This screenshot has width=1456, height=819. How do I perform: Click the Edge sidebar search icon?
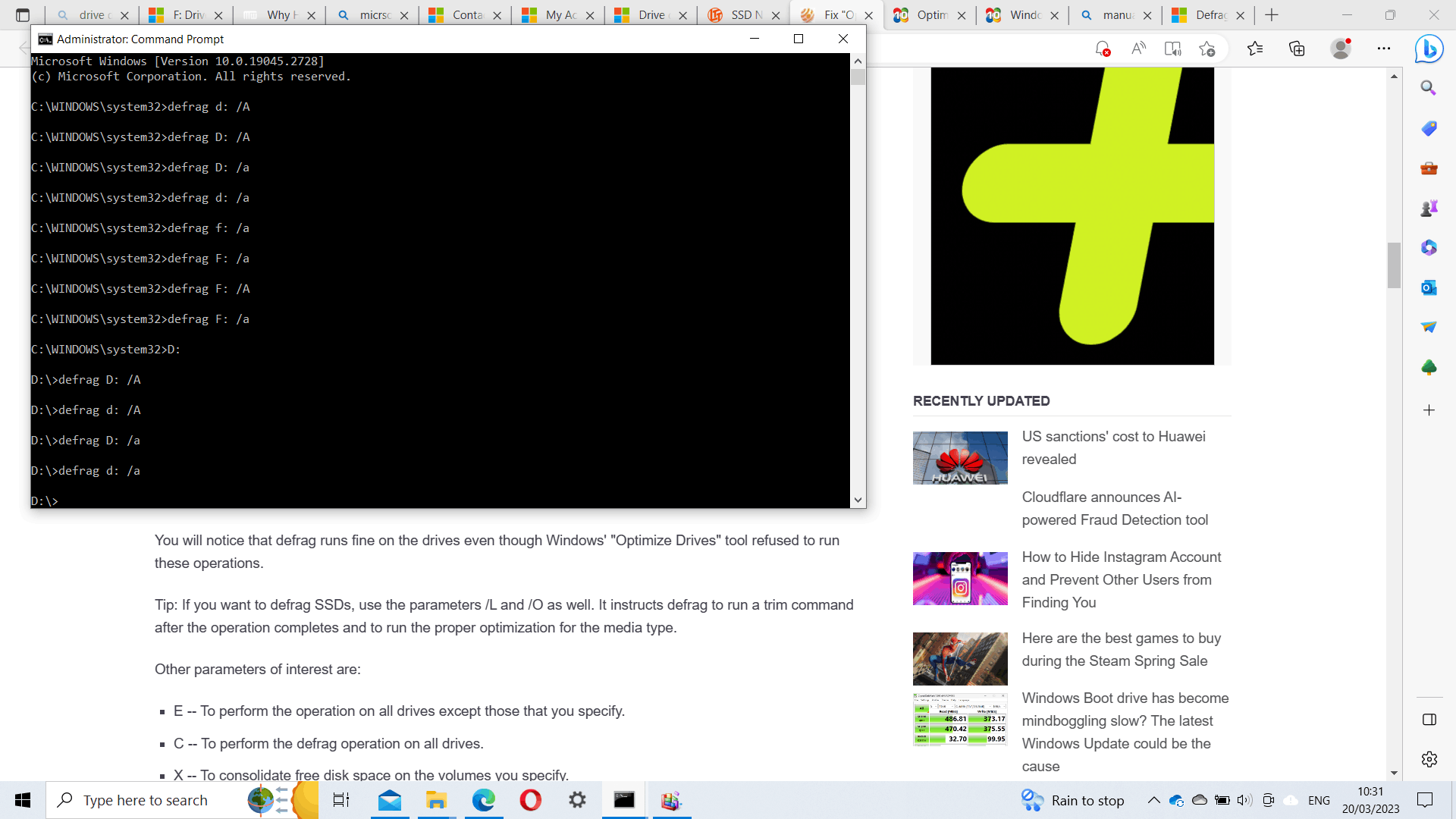coord(1429,88)
